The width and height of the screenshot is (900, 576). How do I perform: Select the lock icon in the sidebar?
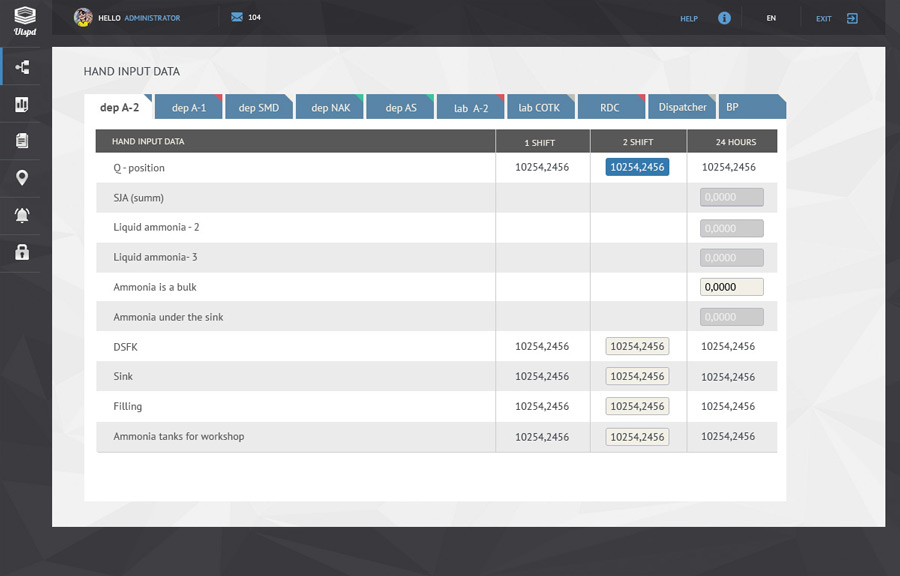pos(22,253)
